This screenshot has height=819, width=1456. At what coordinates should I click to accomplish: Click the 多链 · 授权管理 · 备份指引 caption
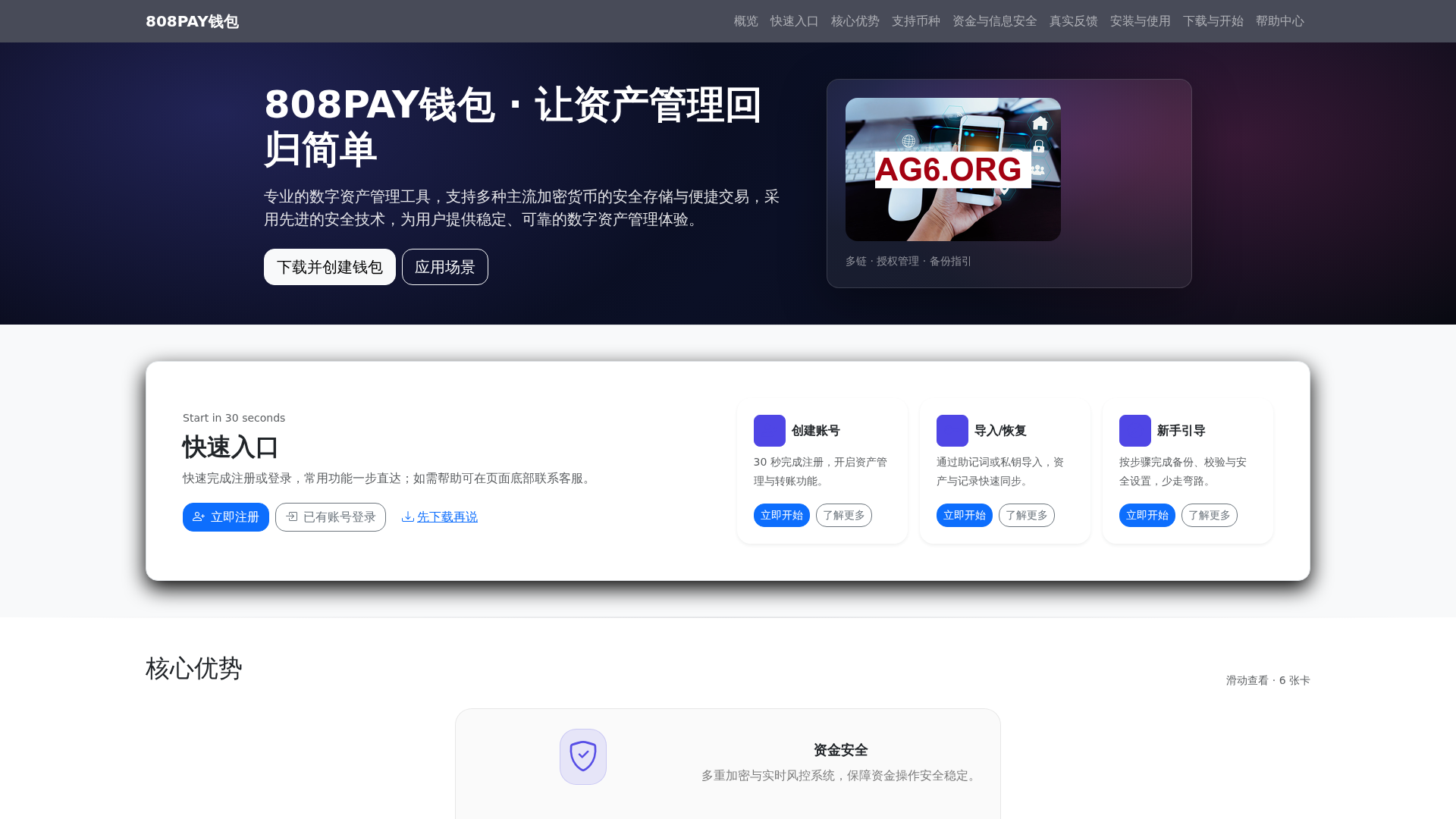coord(908,261)
